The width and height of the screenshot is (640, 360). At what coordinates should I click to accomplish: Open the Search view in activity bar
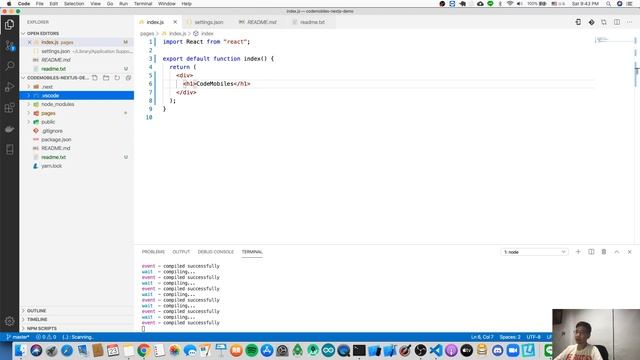pos(9,66)
